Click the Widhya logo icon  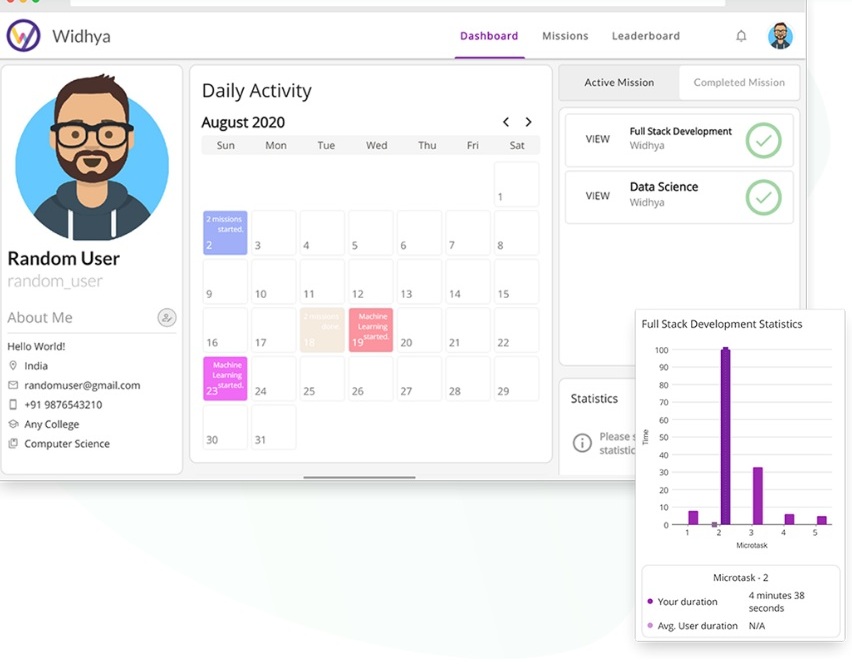pos(23,36)
